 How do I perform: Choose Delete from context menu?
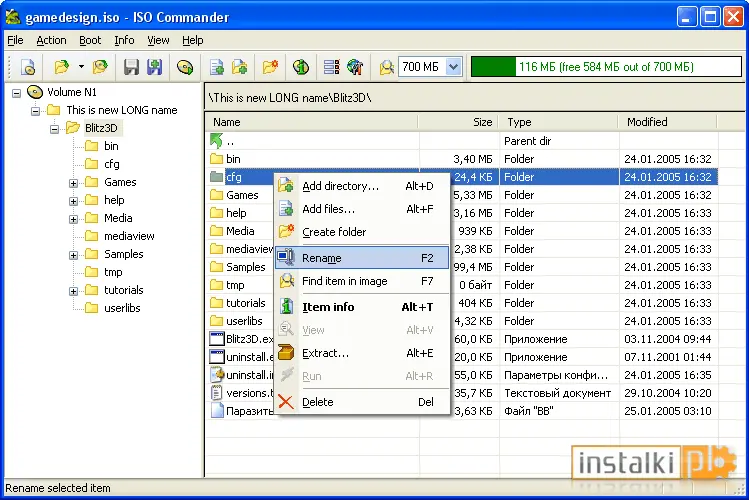362,402
